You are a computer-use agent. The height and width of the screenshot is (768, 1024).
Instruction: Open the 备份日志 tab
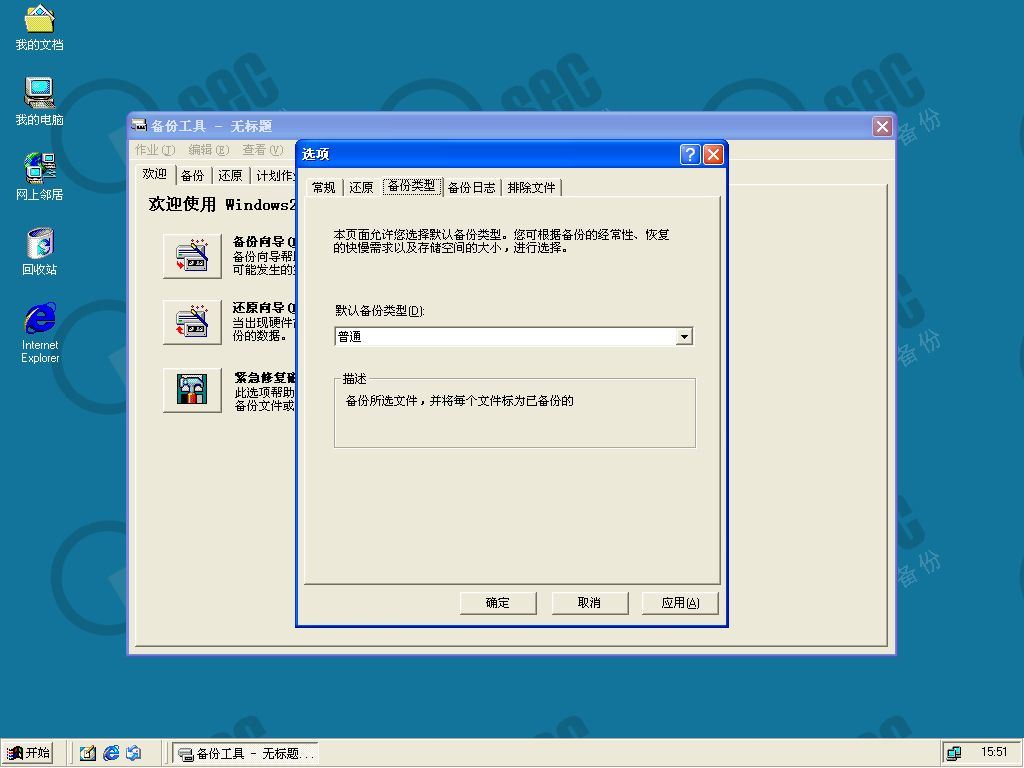click(x=472, y=187)
